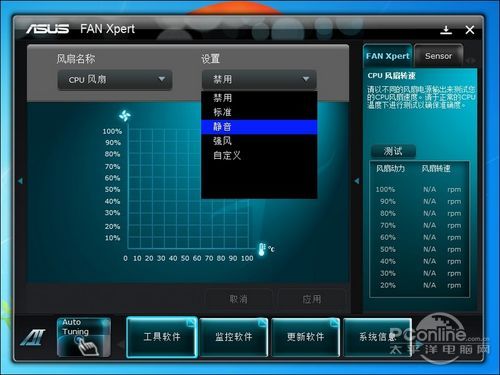Screen dimensions: 500x375
Task: Open the 工具软件 section
Action: (x=162, y=337)
